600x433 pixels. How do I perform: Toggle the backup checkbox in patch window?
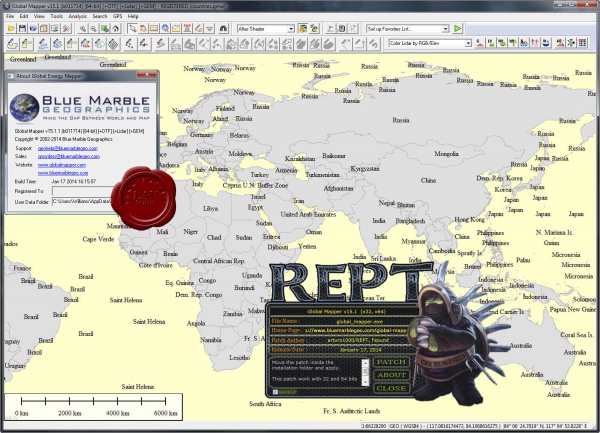click(275, 392)
